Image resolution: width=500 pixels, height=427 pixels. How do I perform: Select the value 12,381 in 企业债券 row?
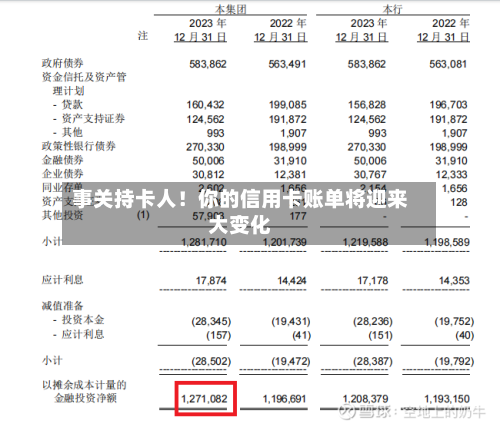pos(290,174)
